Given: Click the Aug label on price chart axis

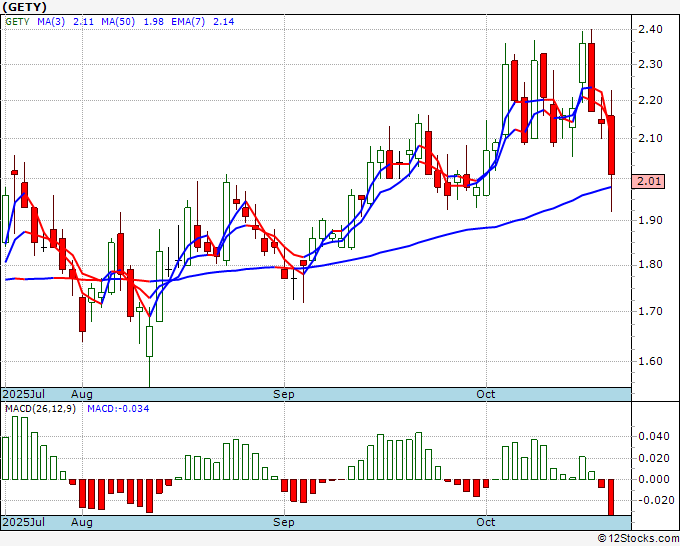Looking at the screenshot, I should (82, 394).
